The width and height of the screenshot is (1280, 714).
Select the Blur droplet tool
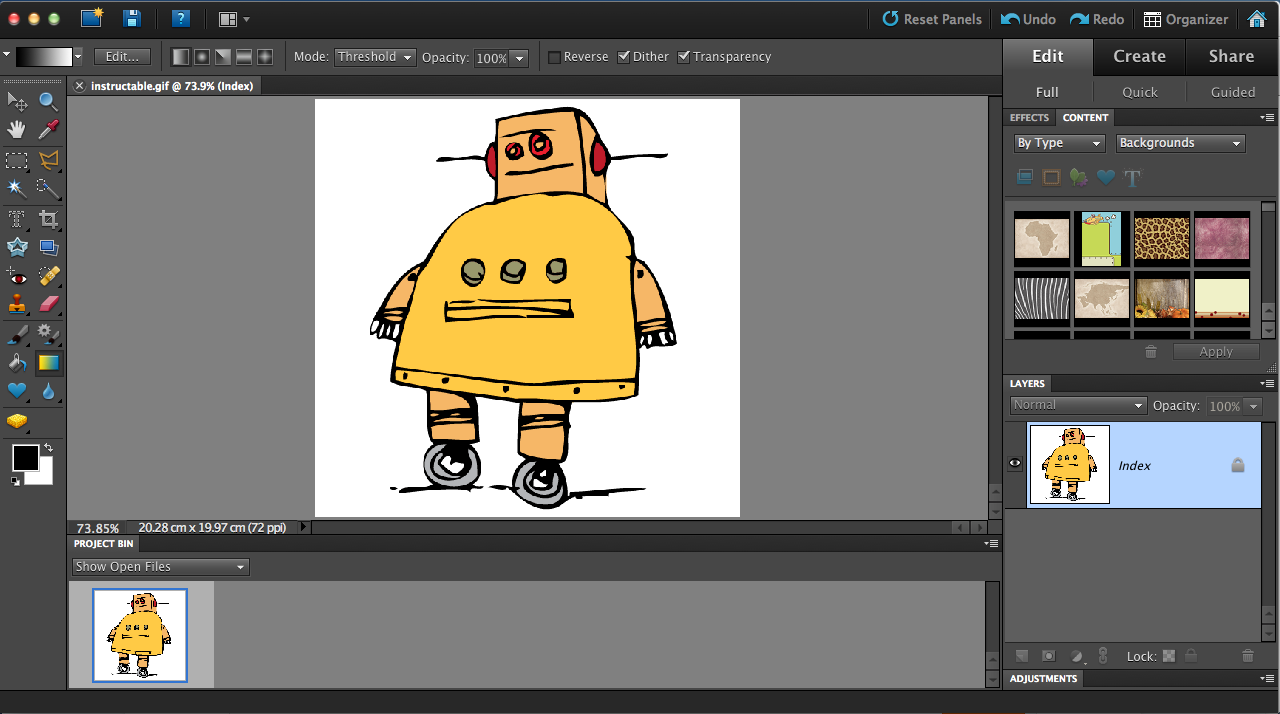click(48, 391)
